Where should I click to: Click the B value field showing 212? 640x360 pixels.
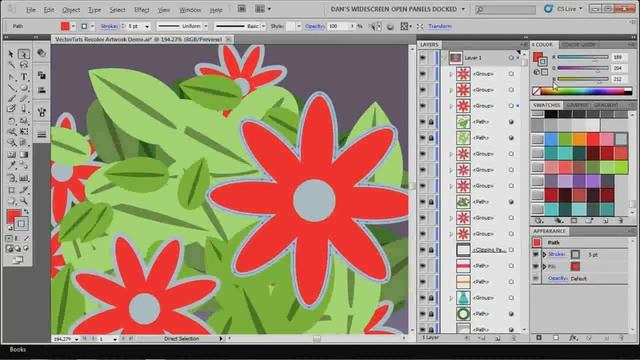620,79
